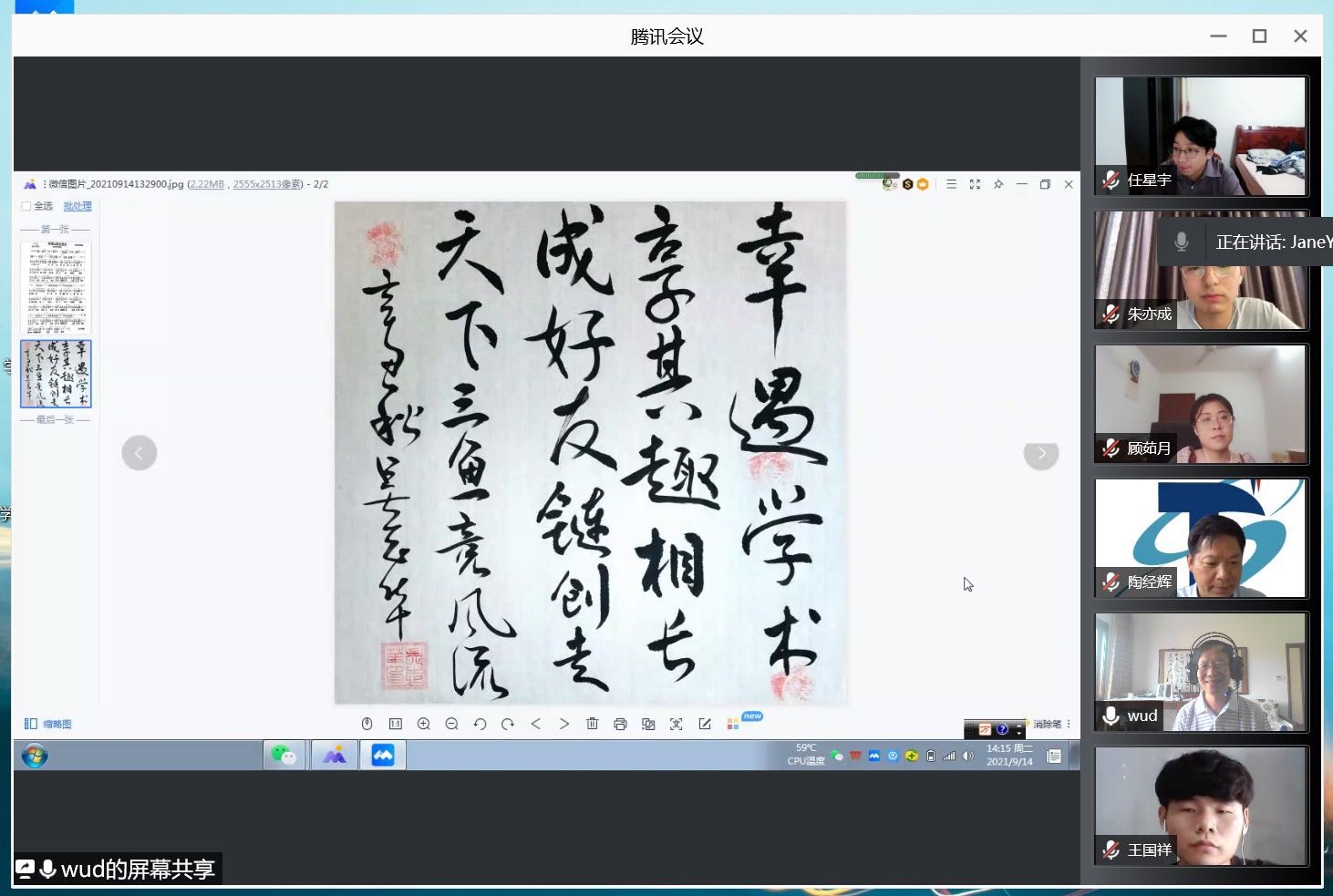Show the image at 1:1 actual size
The image size is (1333, 896).
(395, 724)
